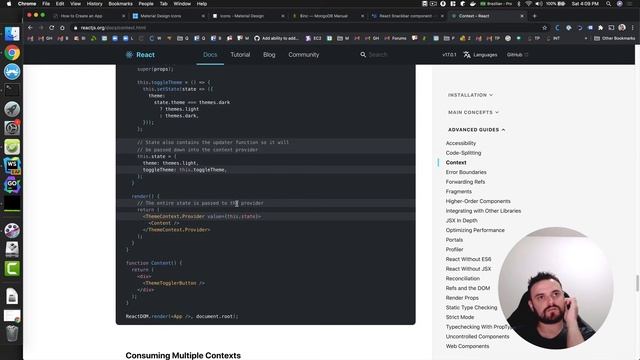Open the Accessibility guide
The width and height of the screenshot is (640, 360).
tap(461, 143)
